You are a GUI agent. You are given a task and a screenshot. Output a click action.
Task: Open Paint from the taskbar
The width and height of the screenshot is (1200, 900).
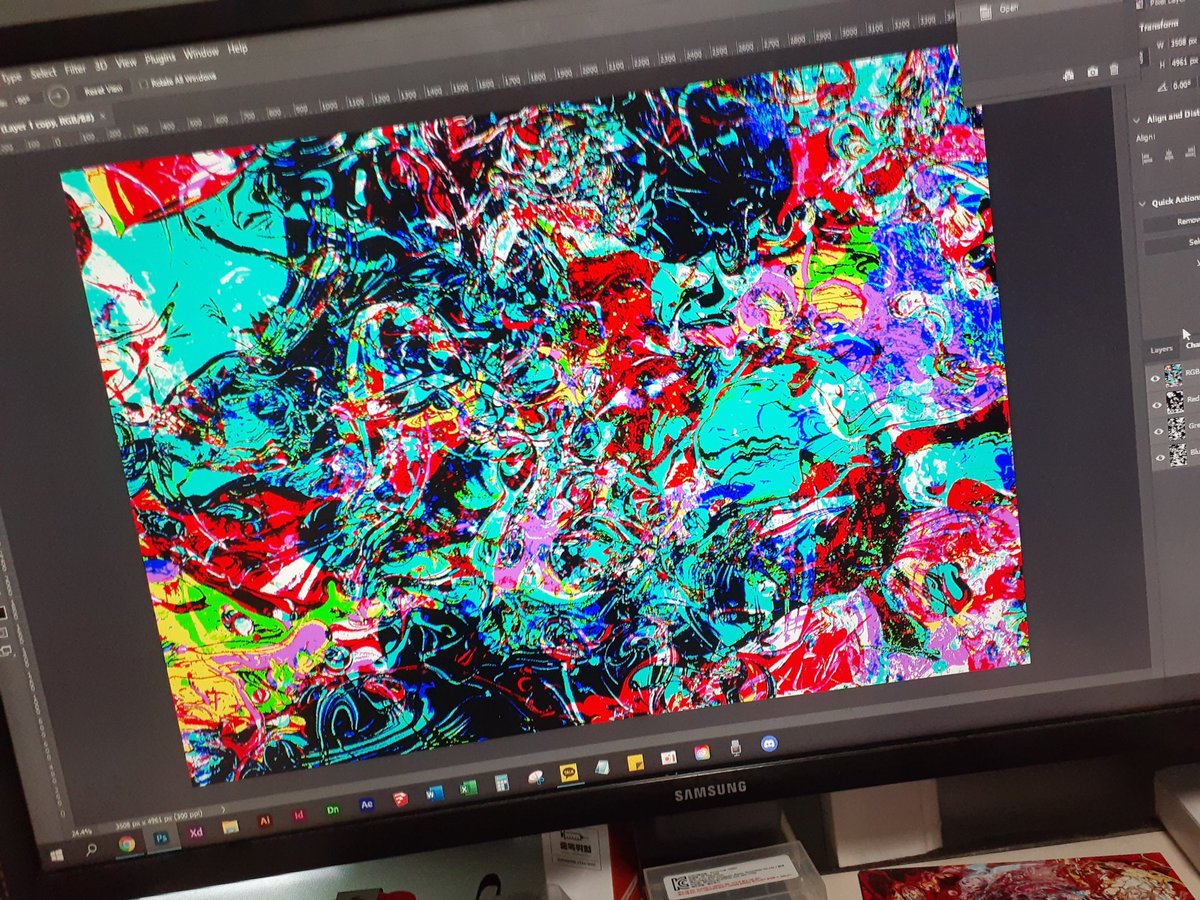(535, 777)
